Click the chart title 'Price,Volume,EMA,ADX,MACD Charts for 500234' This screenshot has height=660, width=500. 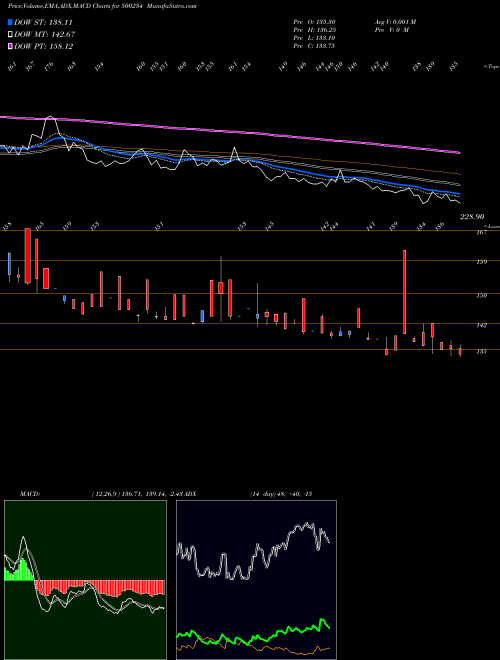[x=76, y=6]
